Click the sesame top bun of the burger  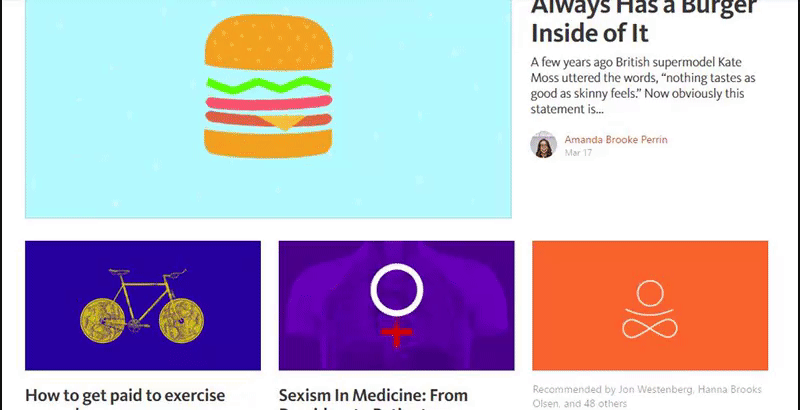269,42
